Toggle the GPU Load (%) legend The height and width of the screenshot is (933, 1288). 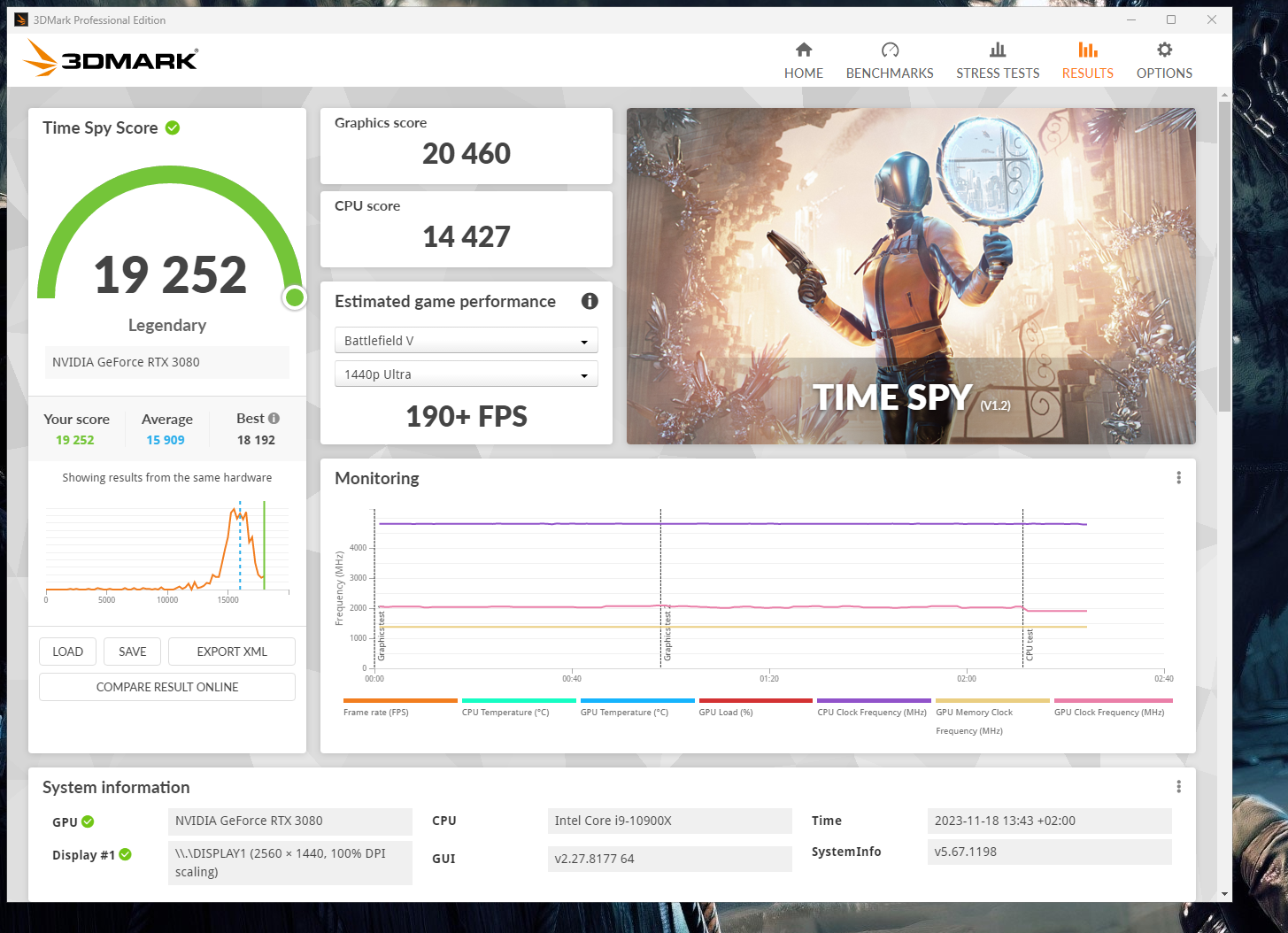pyautogui.click(x=755, y=707)
